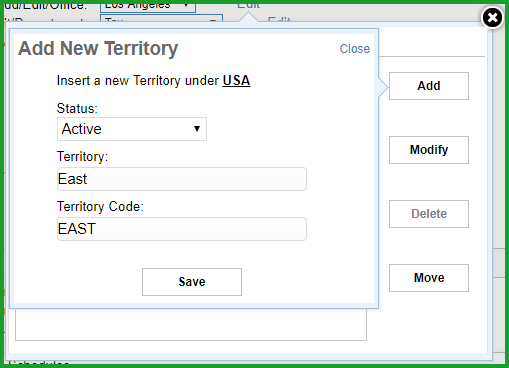The image size is (509, 368).
Task: Click the Add button
Action: pos(429,86)
